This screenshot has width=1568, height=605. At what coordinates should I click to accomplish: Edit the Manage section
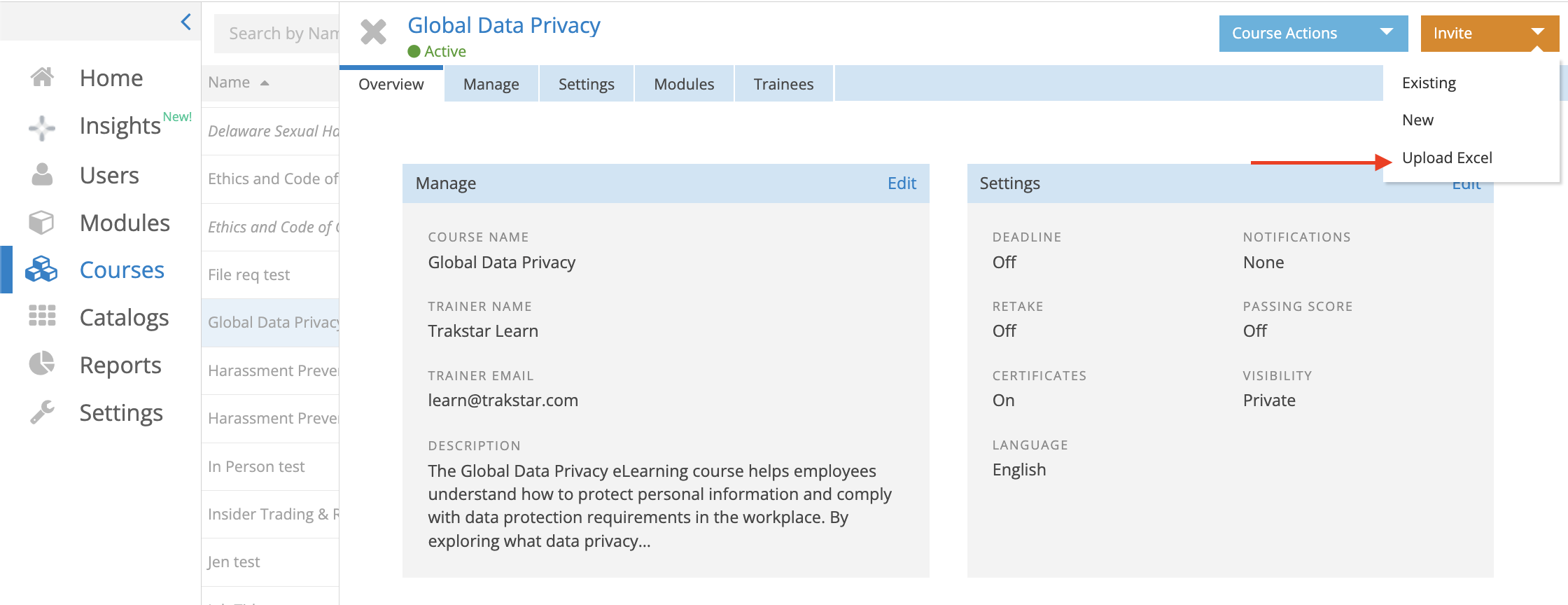[902, 183]
